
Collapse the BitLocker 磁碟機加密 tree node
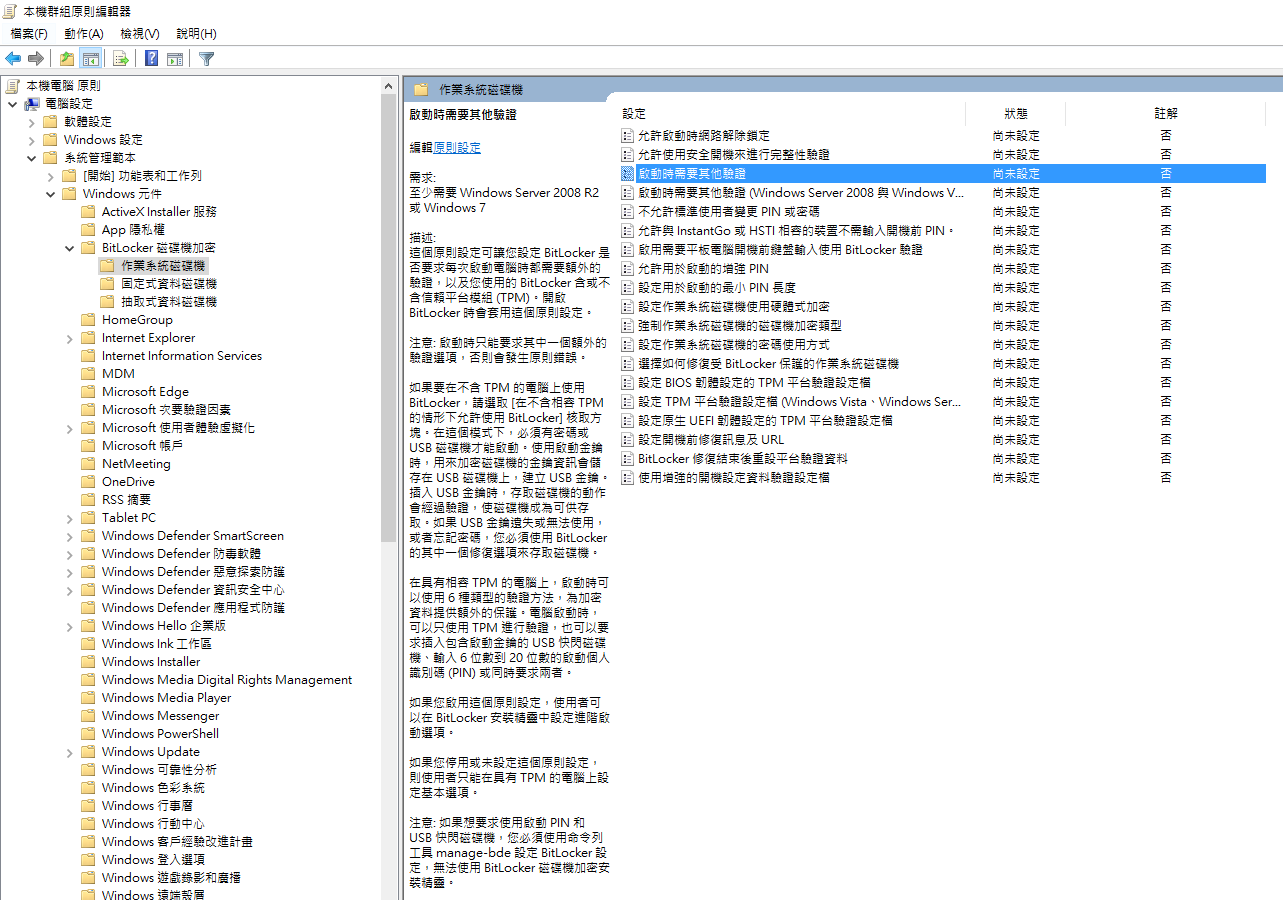click(69, 248)
